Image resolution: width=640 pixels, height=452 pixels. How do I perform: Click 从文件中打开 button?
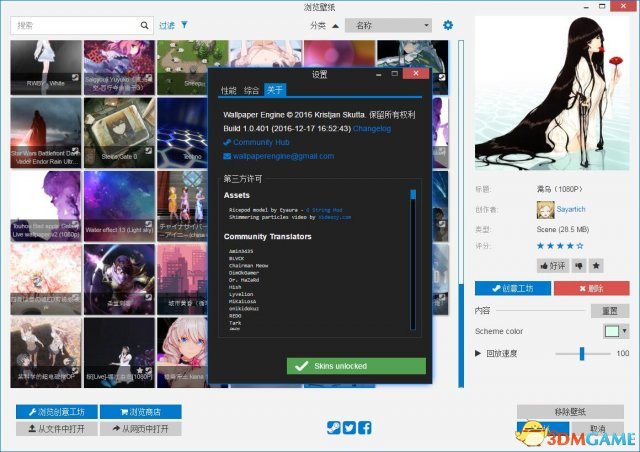pyautogui.click(x=57, y=429)
